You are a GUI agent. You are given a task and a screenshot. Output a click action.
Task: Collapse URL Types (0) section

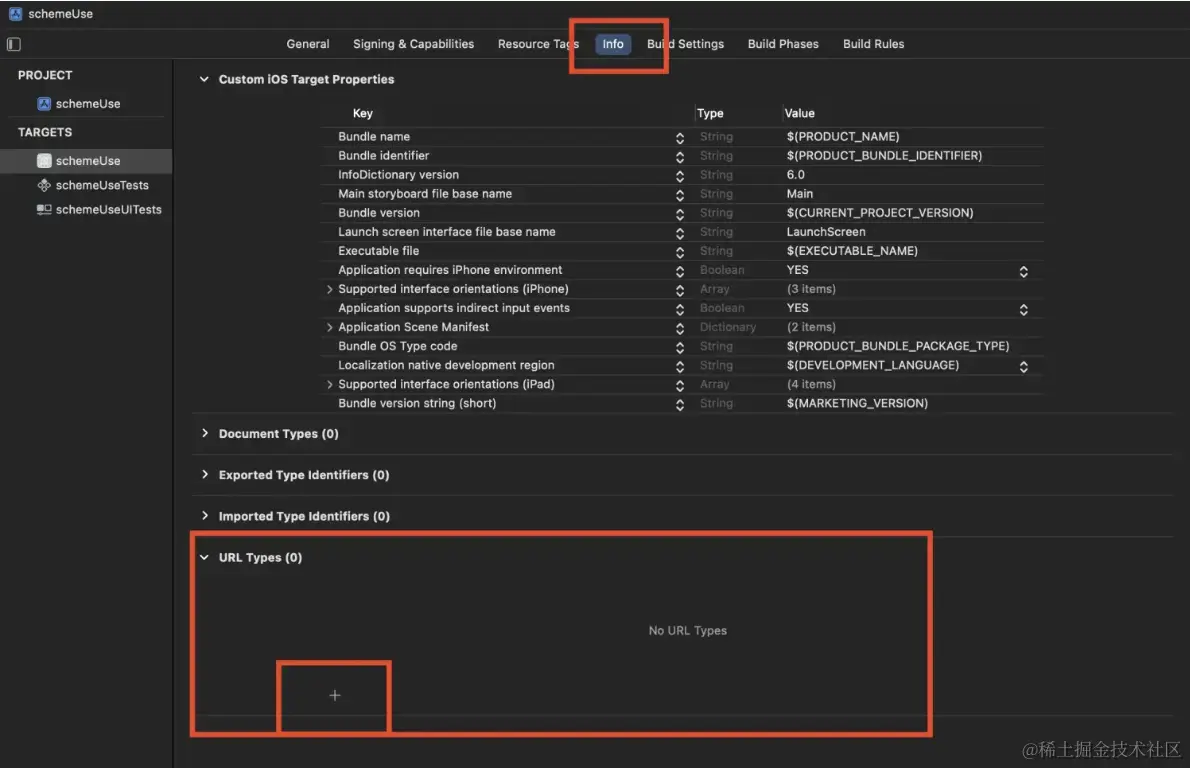204,557
